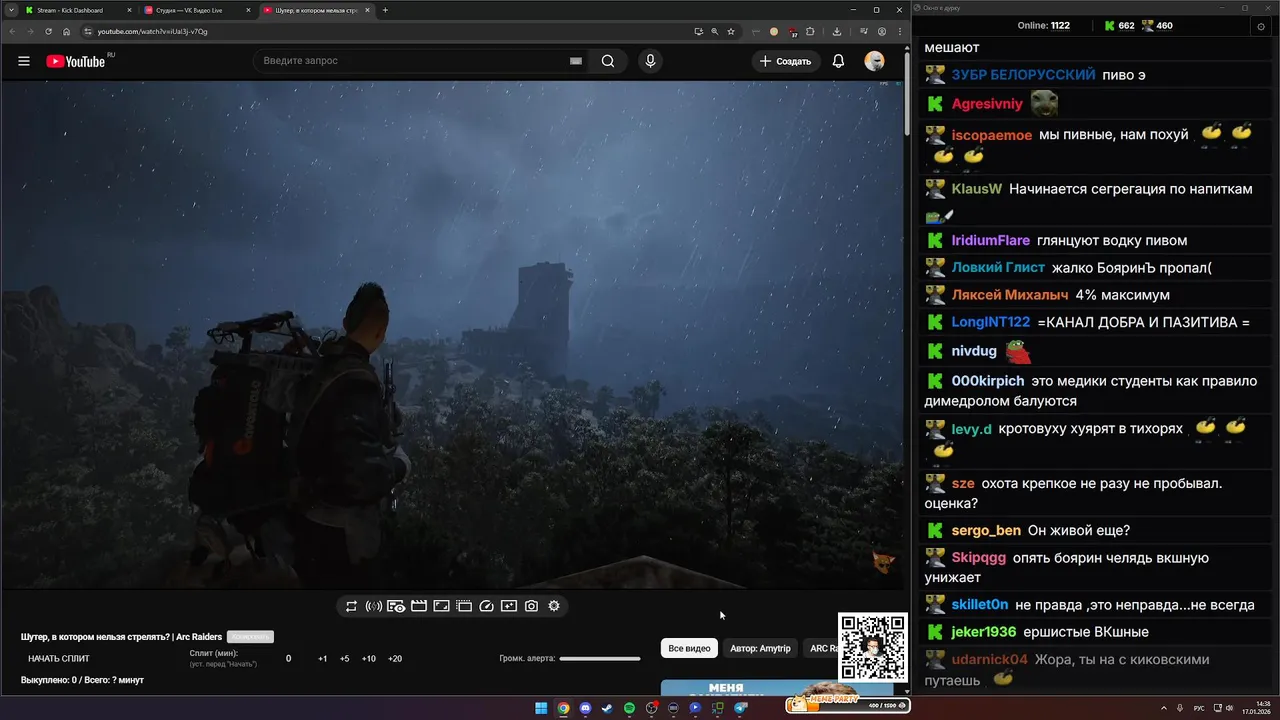Open the YouTube hamburger guide menu
Image resolution: width=1280 pixels, height=720 pixels.
tap(24, 61)
